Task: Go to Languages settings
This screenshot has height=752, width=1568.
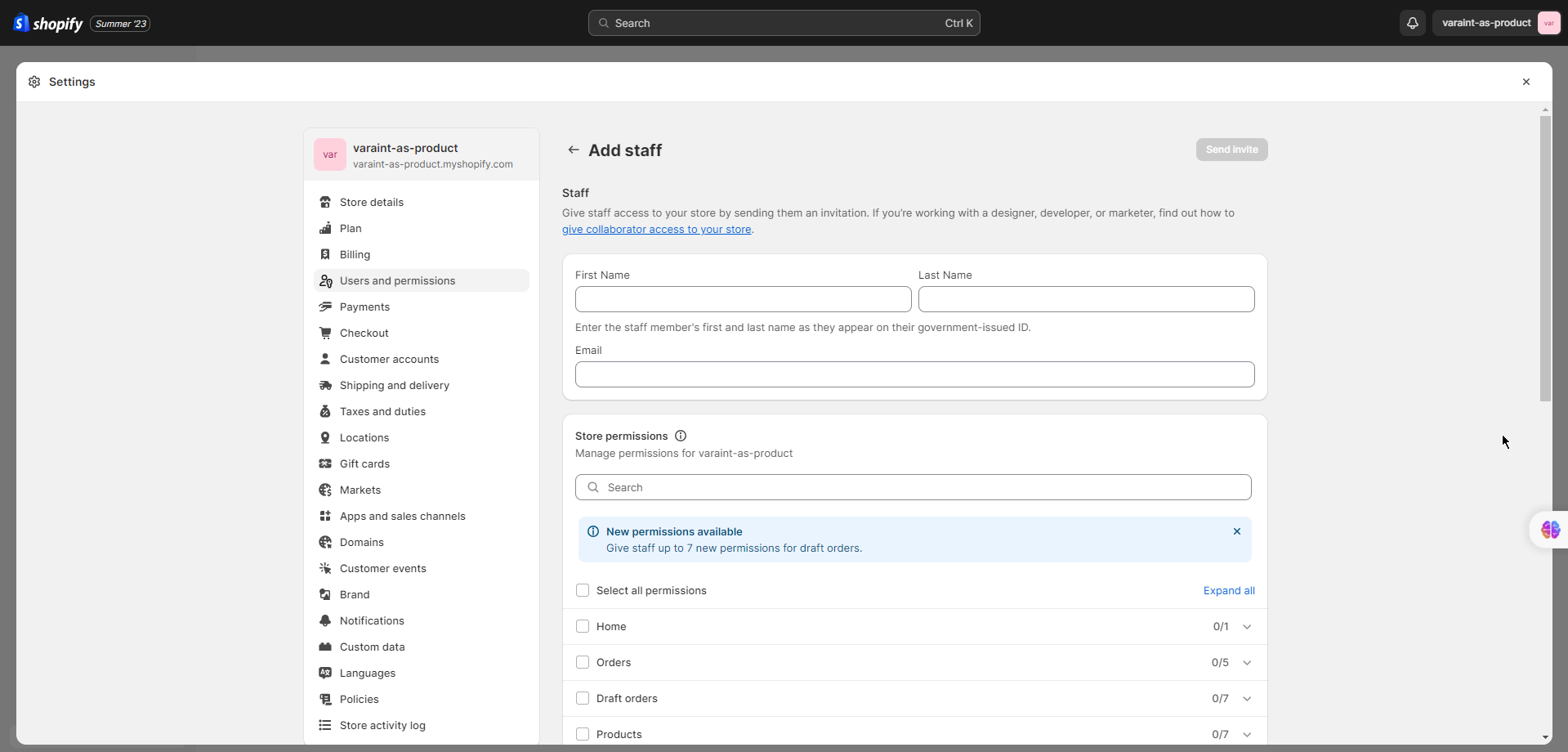Action: [x=422, y=673]
